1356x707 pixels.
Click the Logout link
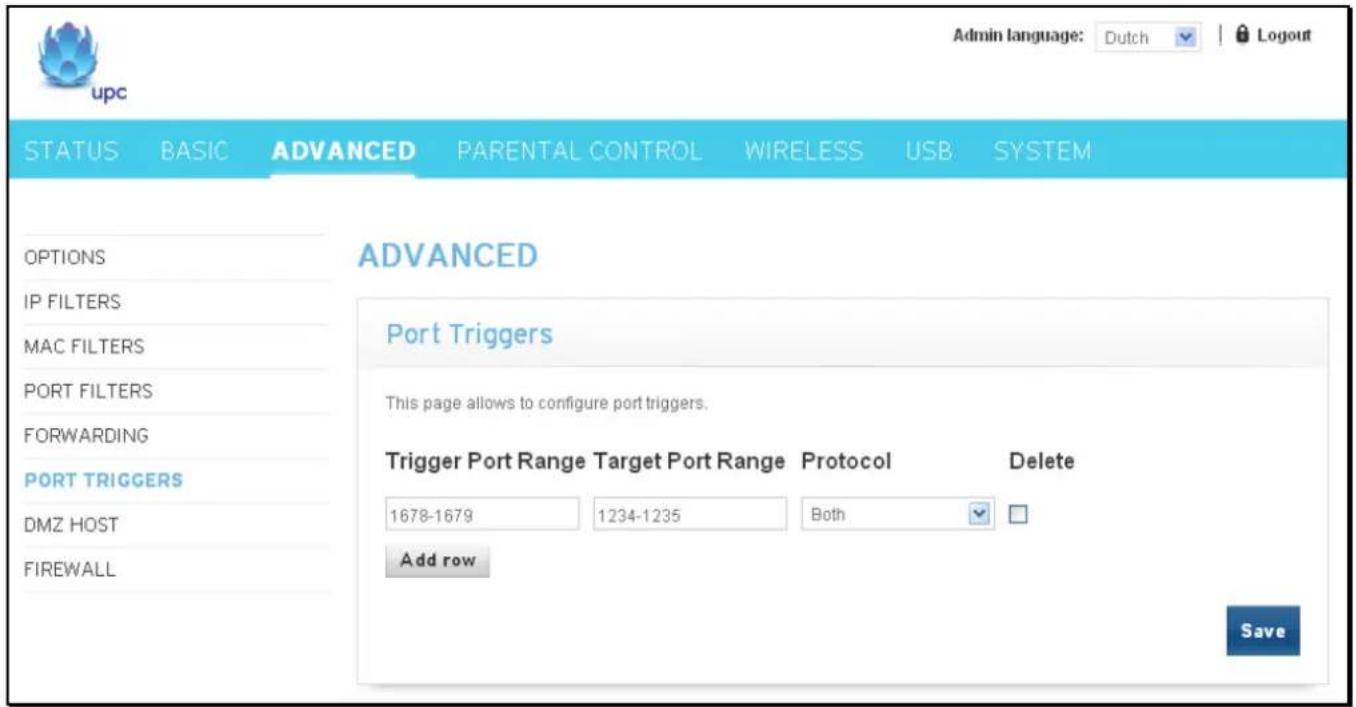[x=1283, y=35]
